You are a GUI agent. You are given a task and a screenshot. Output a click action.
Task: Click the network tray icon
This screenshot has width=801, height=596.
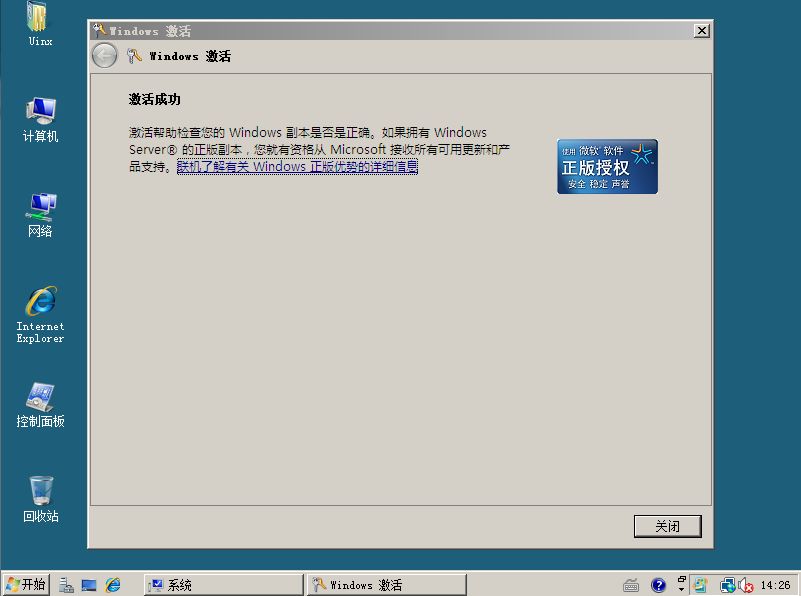coord(727,585)
